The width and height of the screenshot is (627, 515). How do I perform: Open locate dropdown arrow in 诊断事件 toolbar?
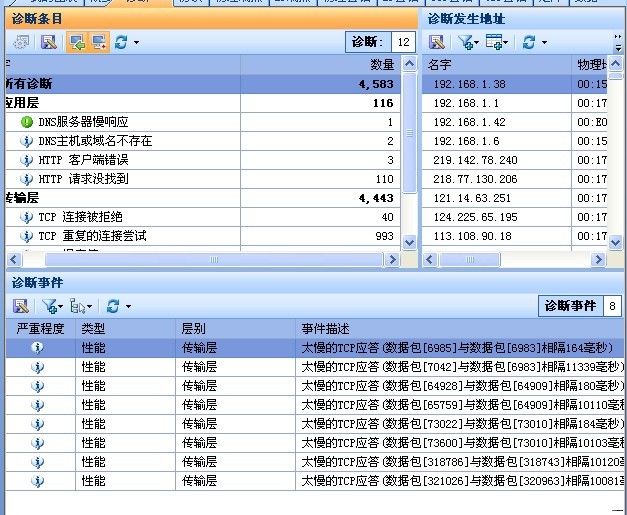pyautogui.click(x=90, y=307)
